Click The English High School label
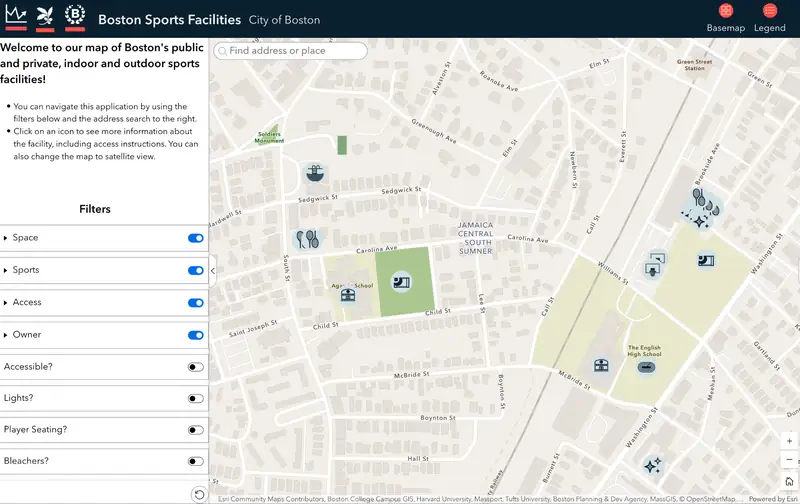The image size is (800, 504). pyautogui.click(x=644, y=350)
